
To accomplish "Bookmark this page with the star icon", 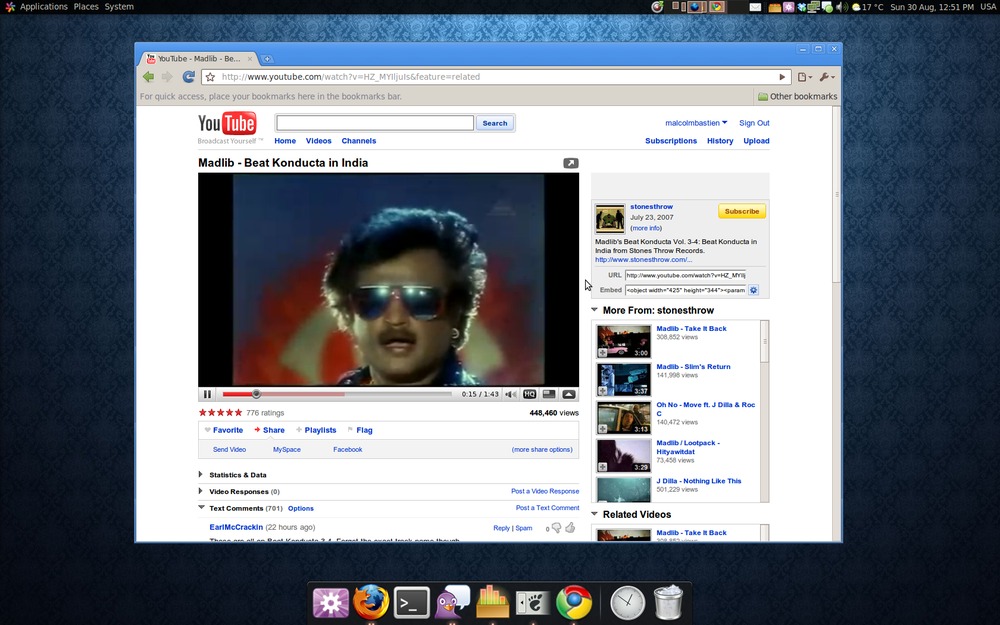I will tap(210, 77).
